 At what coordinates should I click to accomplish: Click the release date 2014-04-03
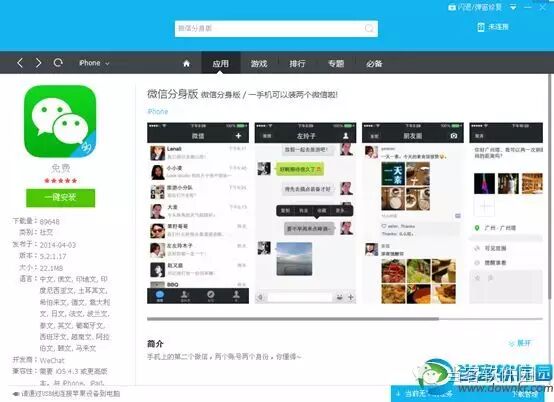coord(58,245)
